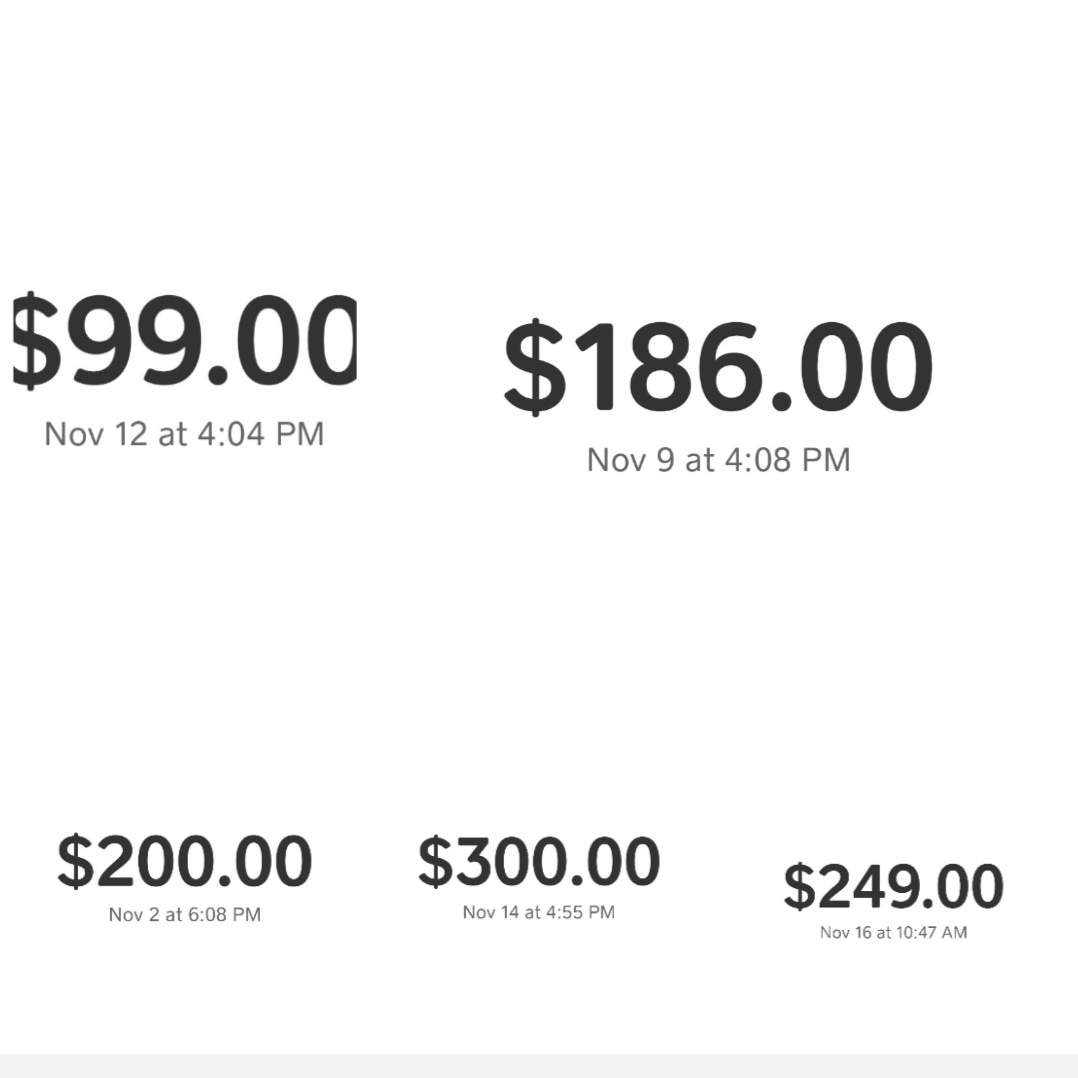Select the $186.00 payment amount
The height and width of the screenshot is (1078, 1078).
[x=718, y=367]
